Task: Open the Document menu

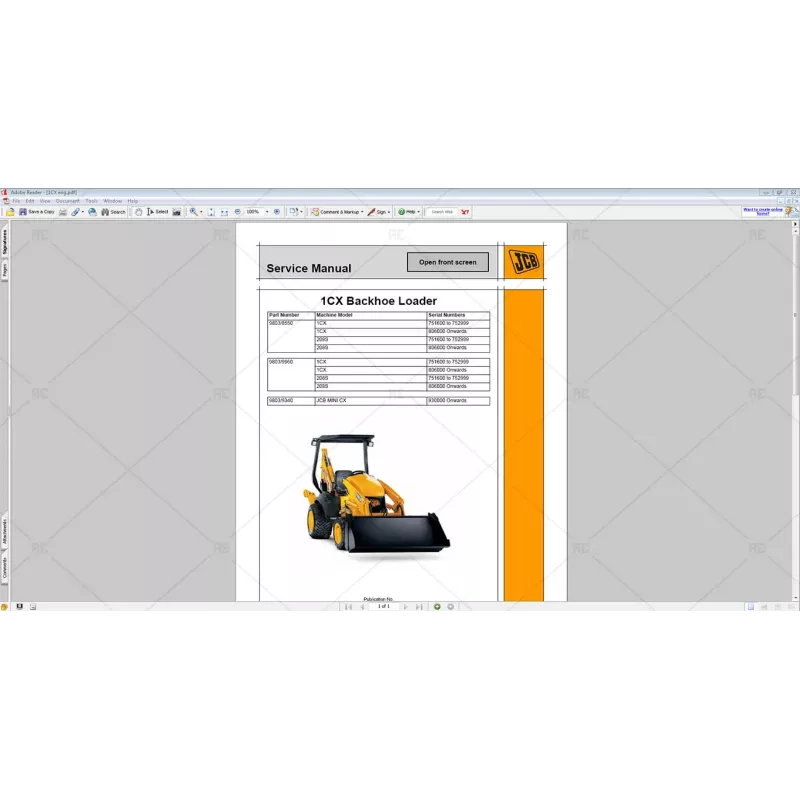Action: pos(67,199)
